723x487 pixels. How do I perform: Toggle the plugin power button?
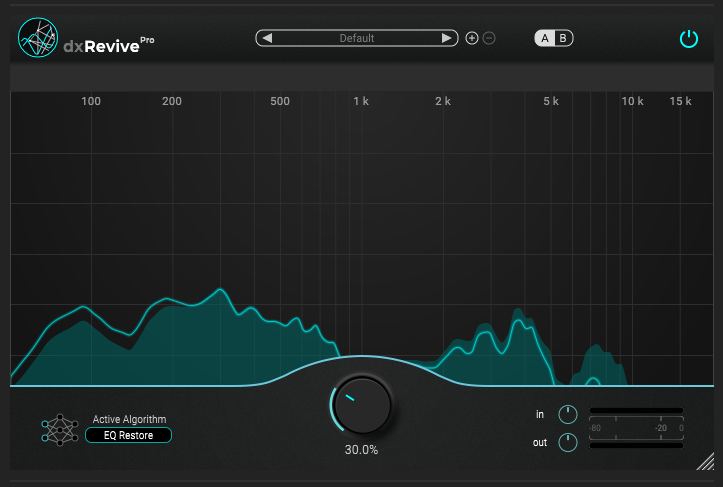[x=689, y=39]
